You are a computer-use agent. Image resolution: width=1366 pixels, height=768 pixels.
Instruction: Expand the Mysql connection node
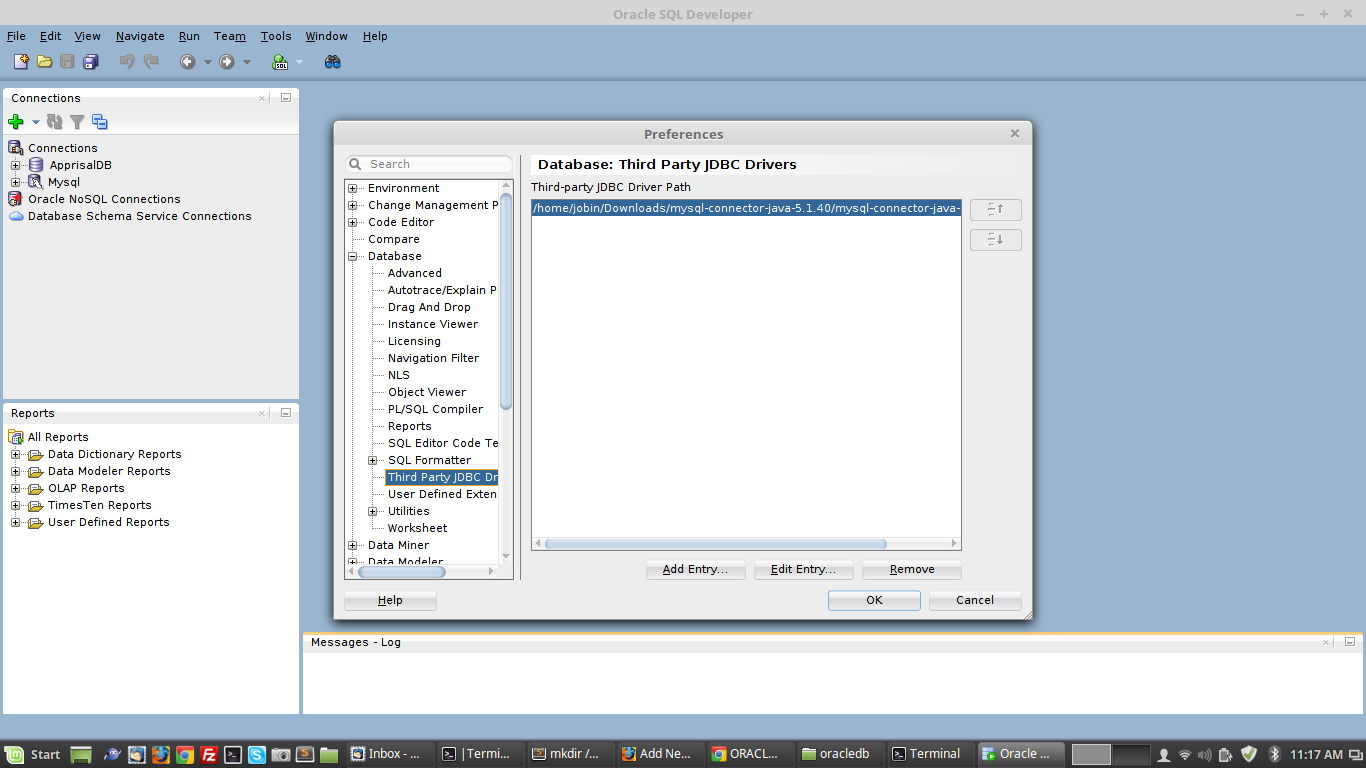(x=15, y=182)
